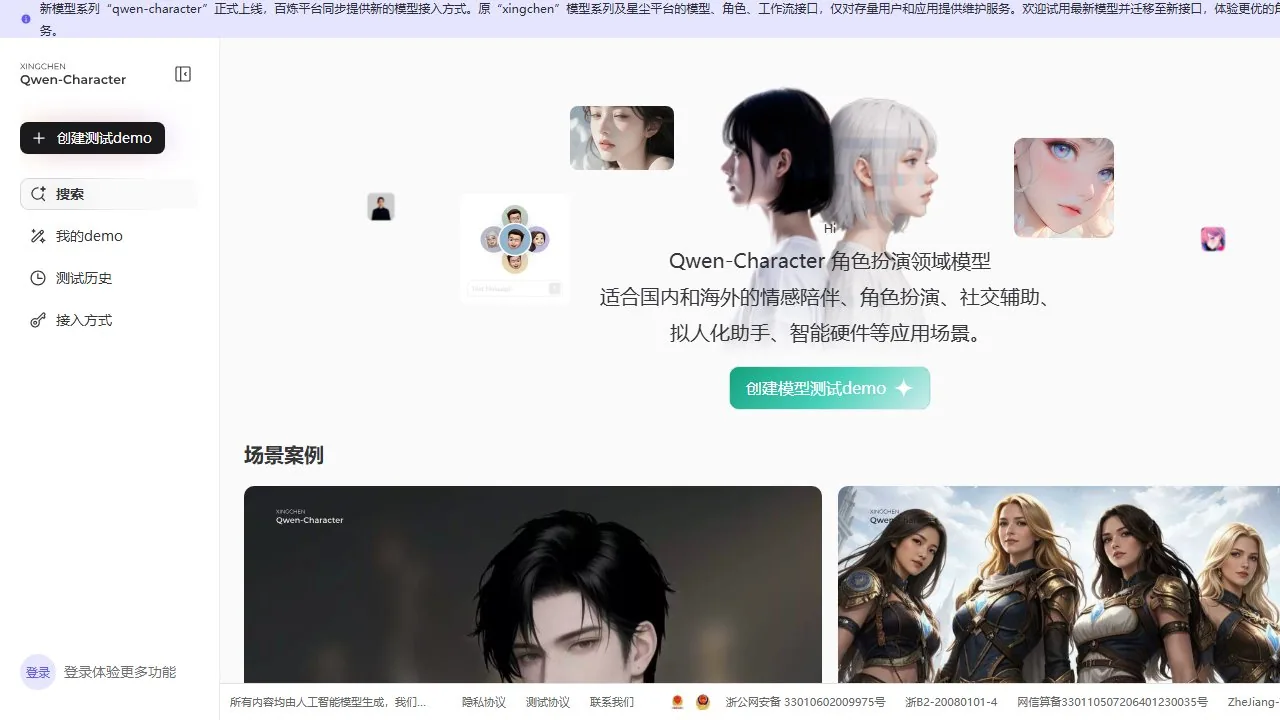Open 测试历史 in the sidebar

point(109,278)
